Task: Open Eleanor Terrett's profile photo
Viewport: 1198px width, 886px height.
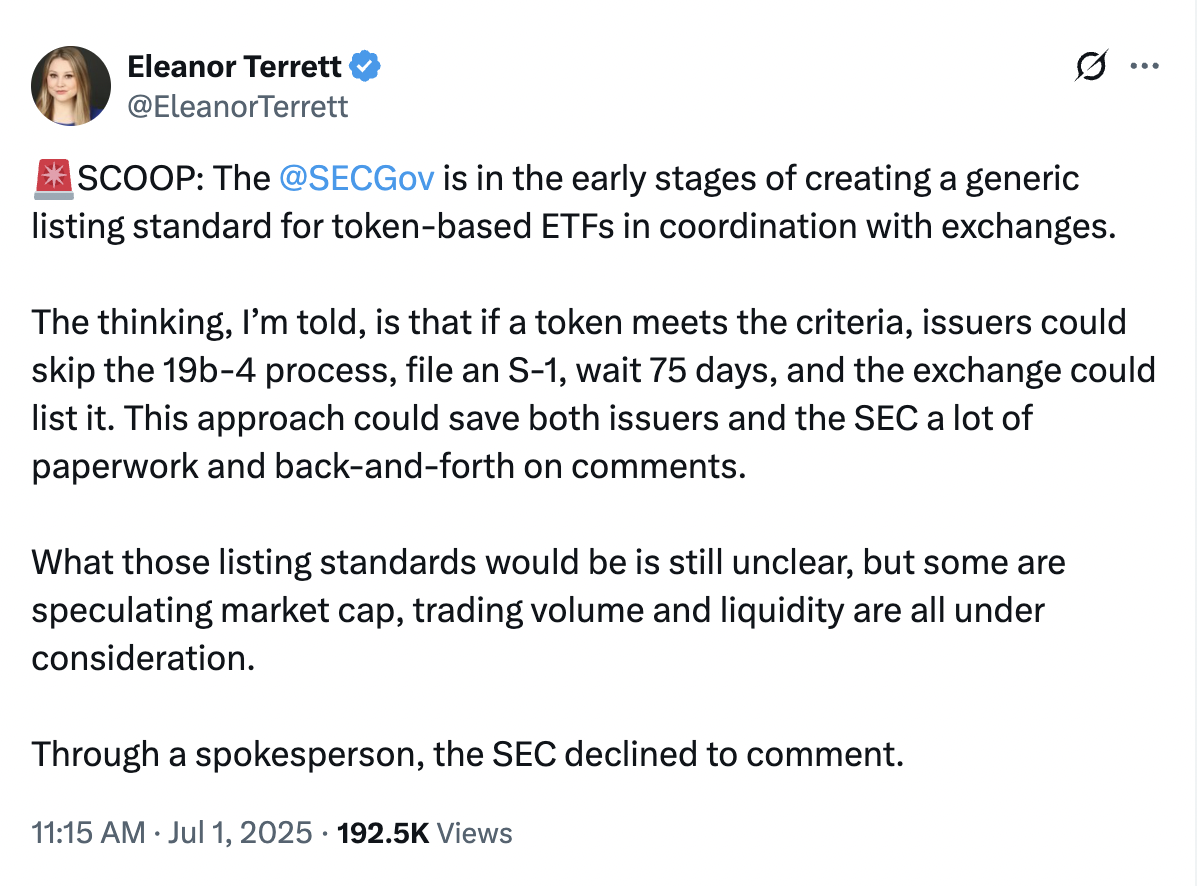Action: point(70,85)
